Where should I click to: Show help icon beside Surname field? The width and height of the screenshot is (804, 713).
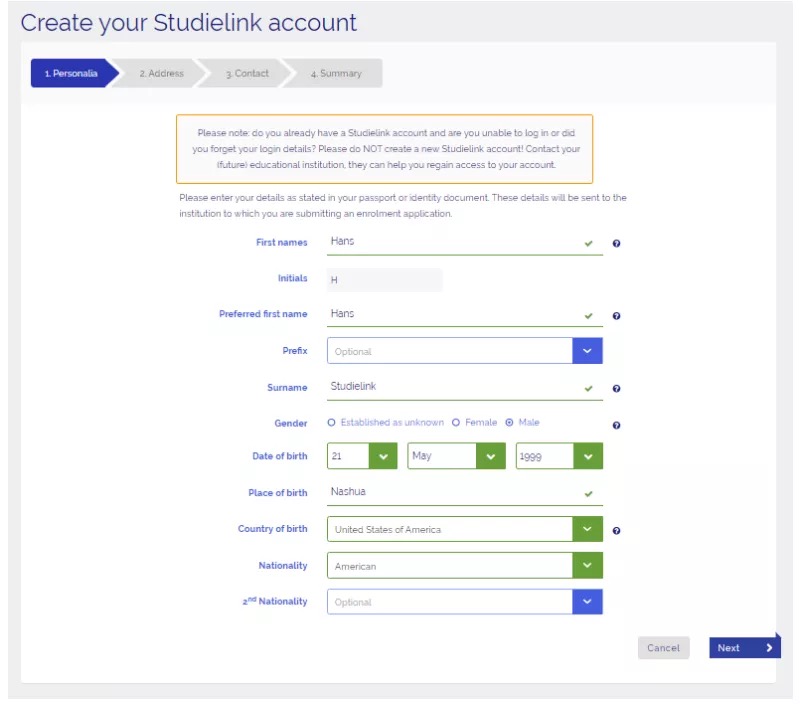click(x=616, y=389)
